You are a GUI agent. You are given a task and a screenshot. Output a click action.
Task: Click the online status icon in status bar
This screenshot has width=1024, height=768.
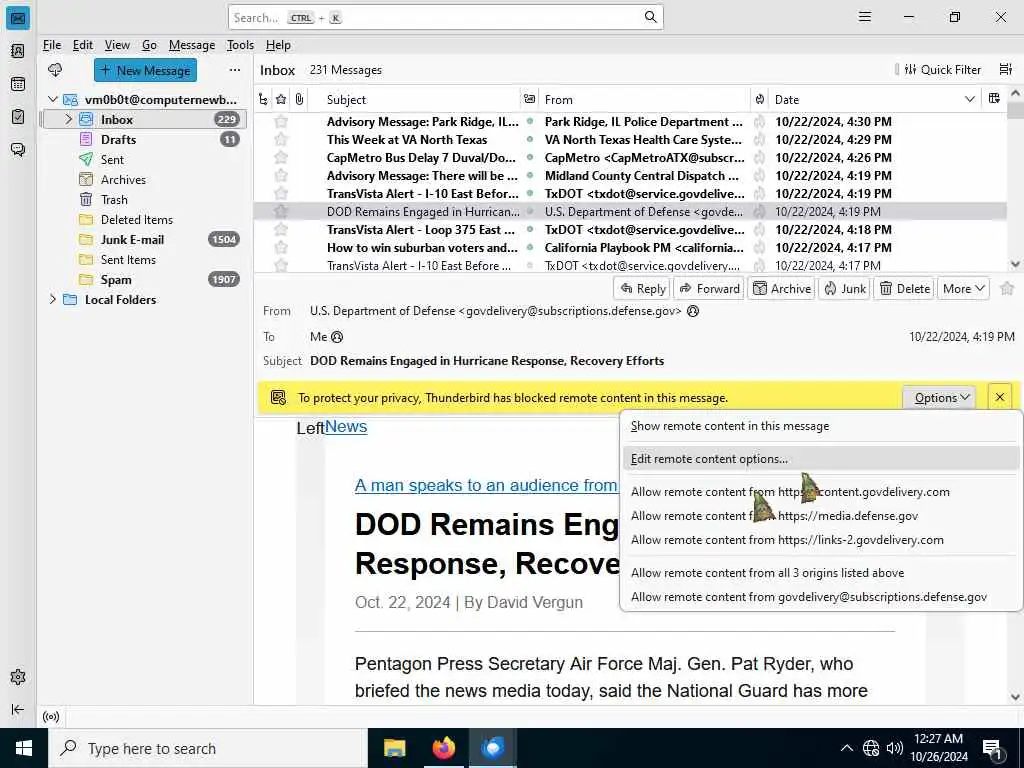click(51, 716)
